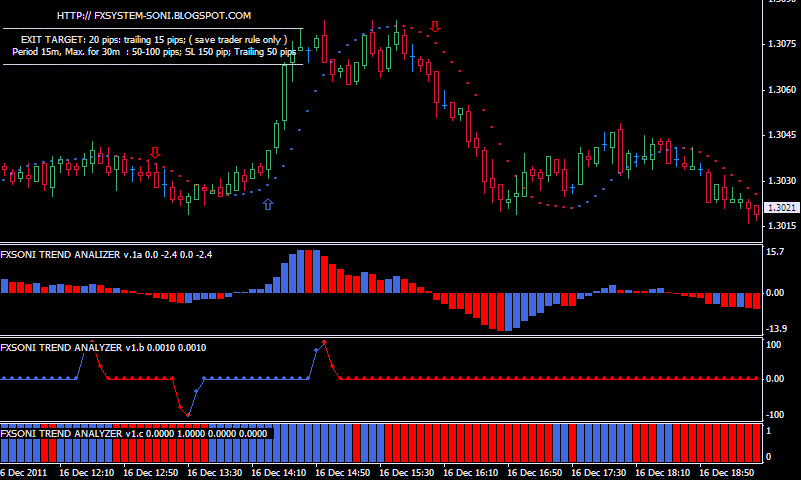801x480 pixels.
Task: Click the blue buy arrow below the candles
Action: click(x=268, y=204)
